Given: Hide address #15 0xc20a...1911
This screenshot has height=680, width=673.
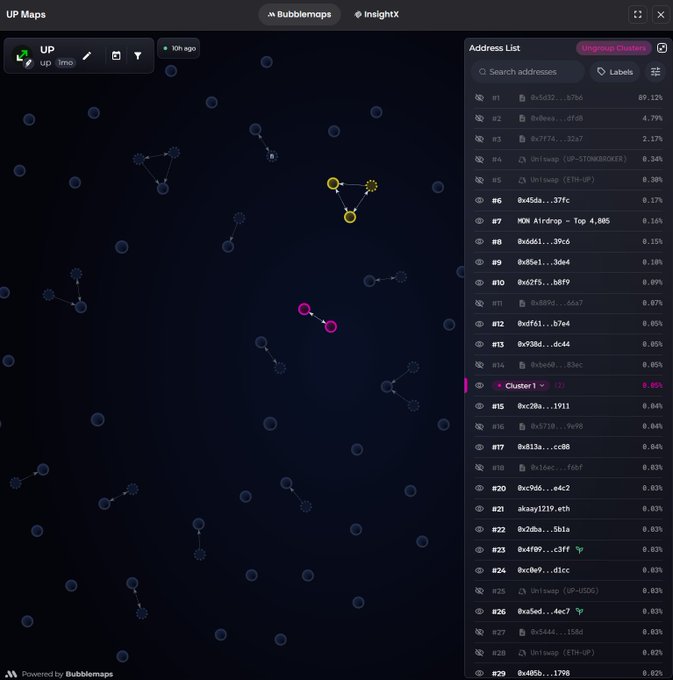Looking at the screenshot, I should [x=479, y=406].
